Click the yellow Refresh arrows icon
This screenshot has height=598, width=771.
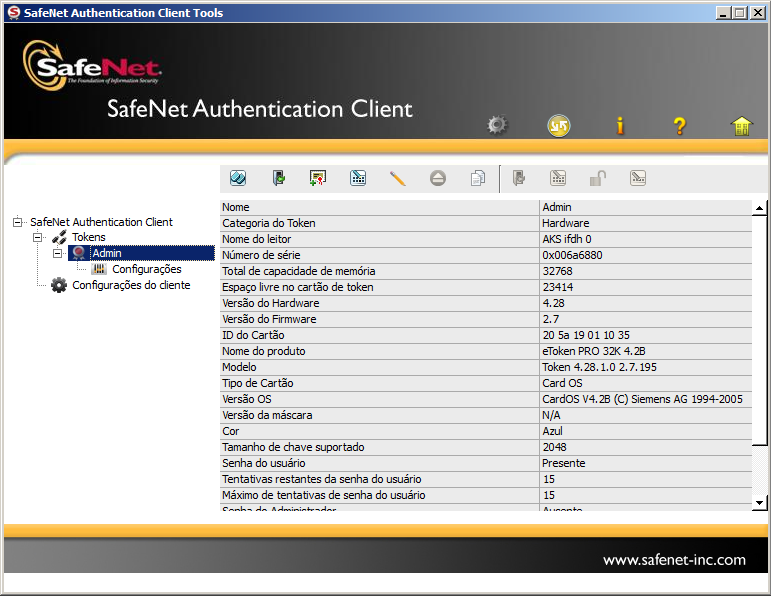(559, 125)
